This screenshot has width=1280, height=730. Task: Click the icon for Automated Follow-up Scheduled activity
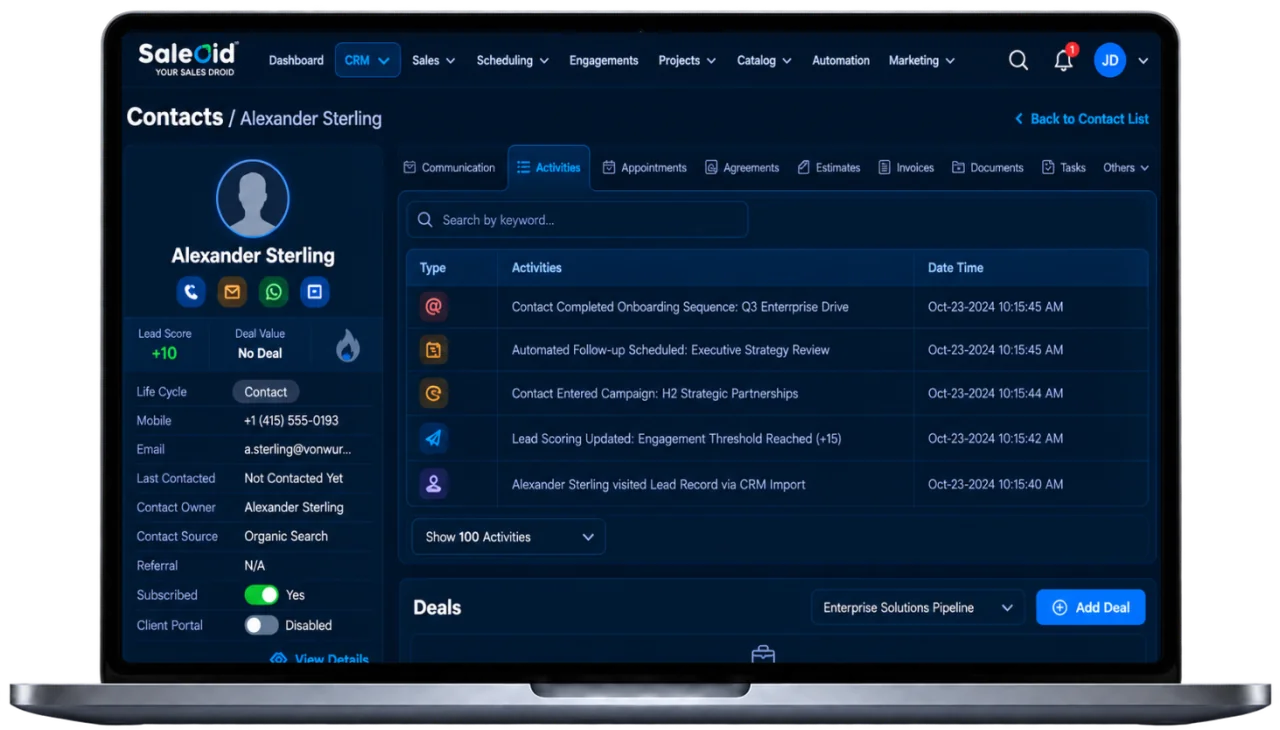click(x=433, y=350)
